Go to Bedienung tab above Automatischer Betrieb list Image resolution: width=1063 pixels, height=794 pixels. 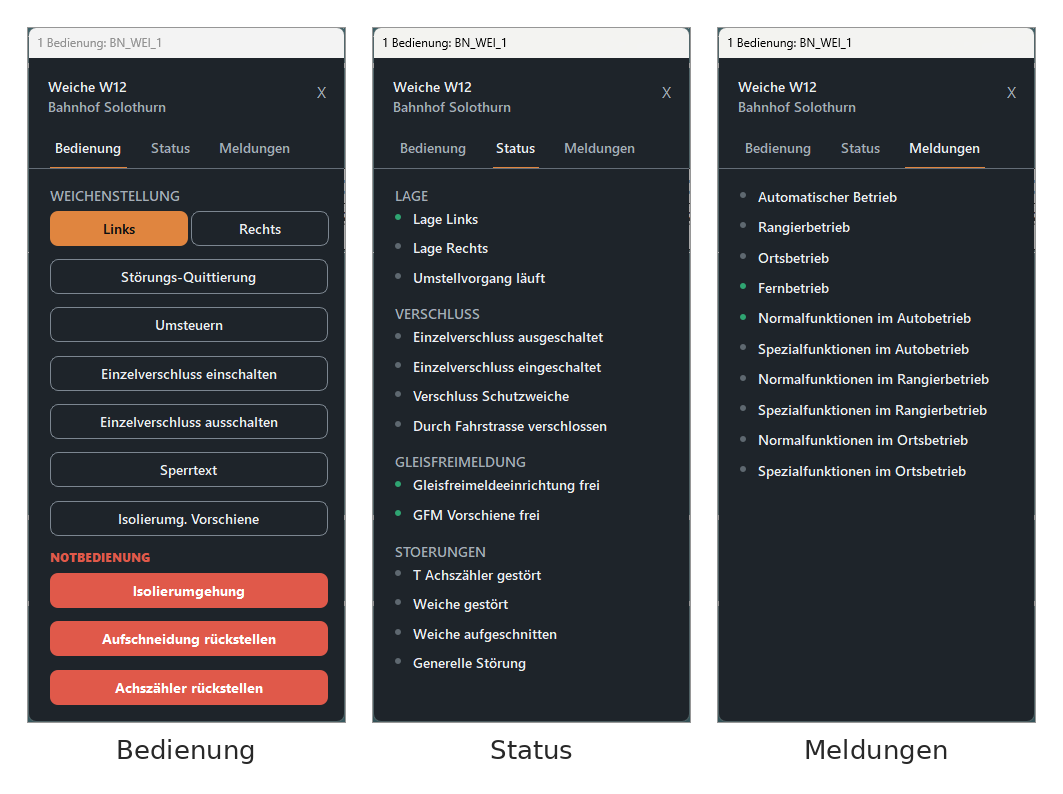coord(778,148)
